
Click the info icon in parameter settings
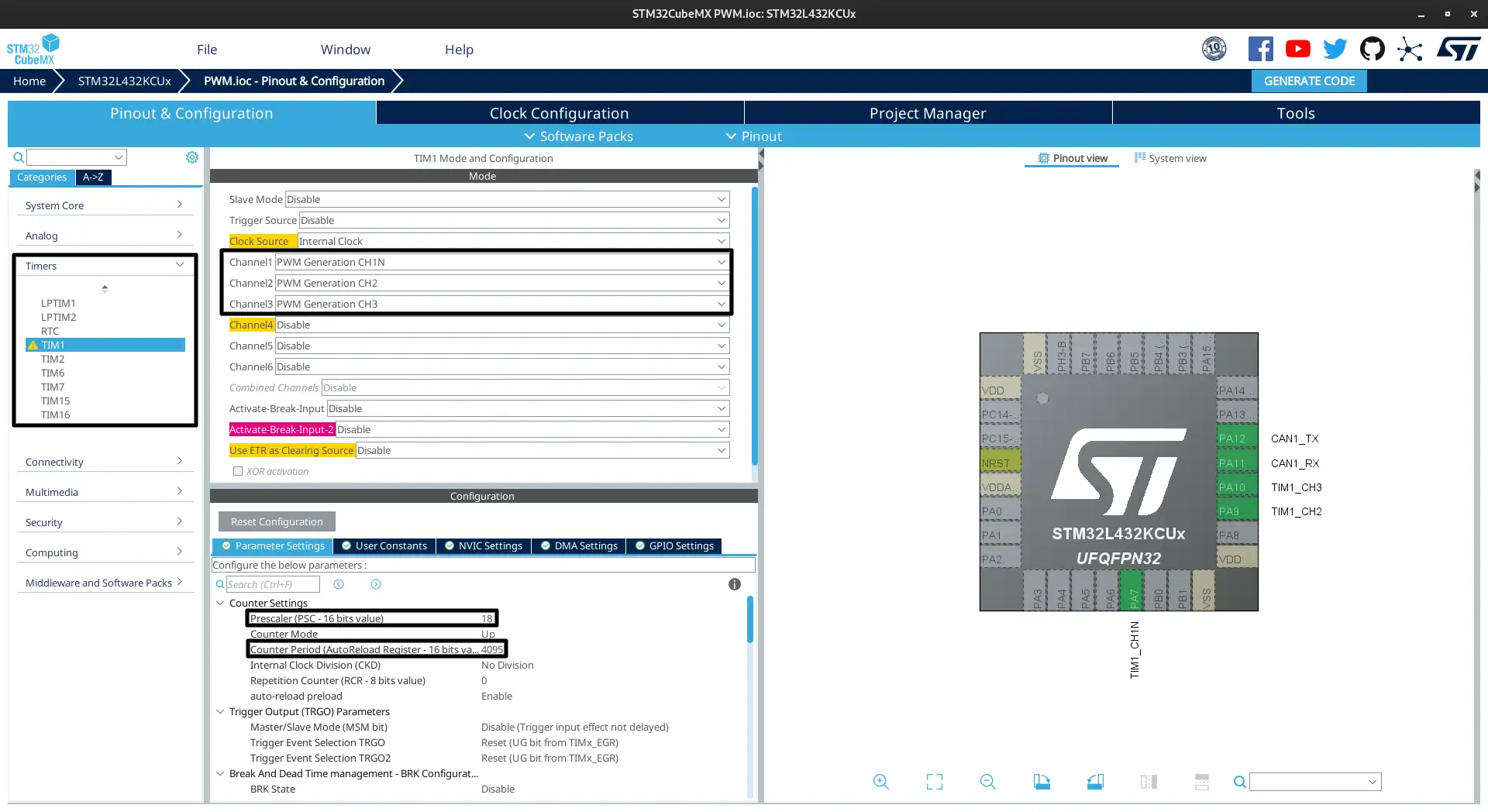[x=734, y=584]
